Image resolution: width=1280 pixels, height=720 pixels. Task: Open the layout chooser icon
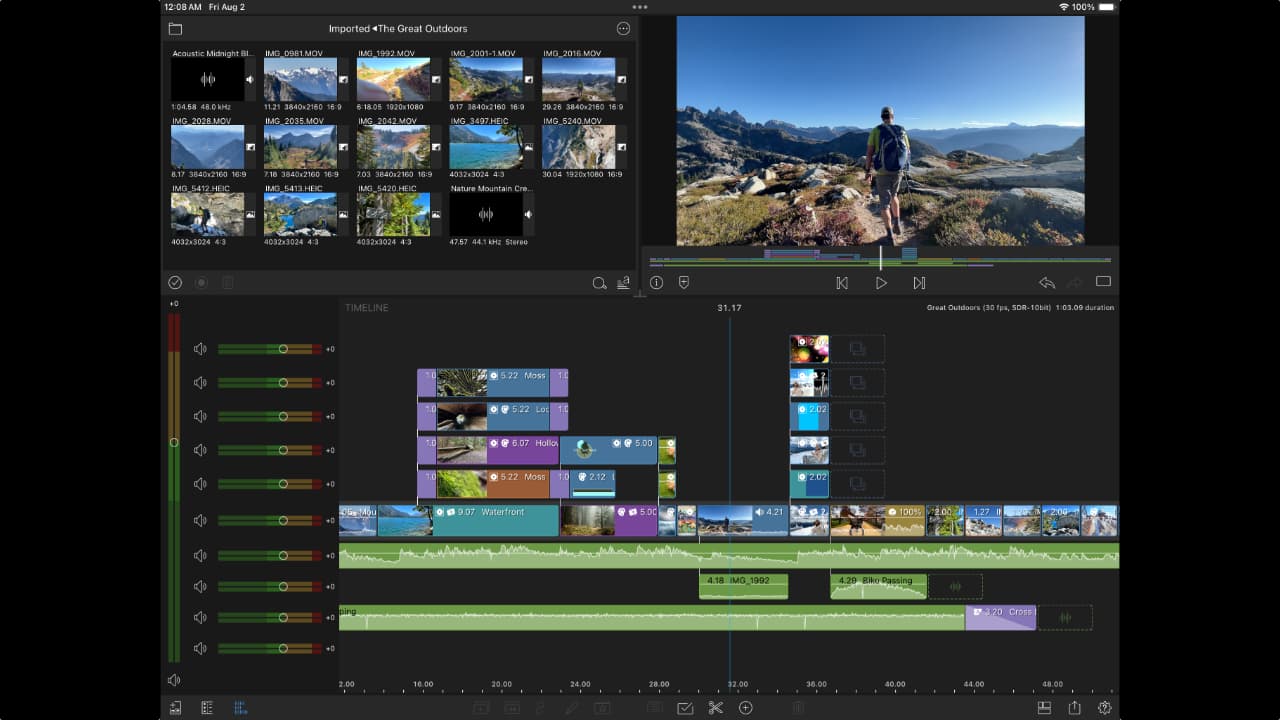(1044, 708)
